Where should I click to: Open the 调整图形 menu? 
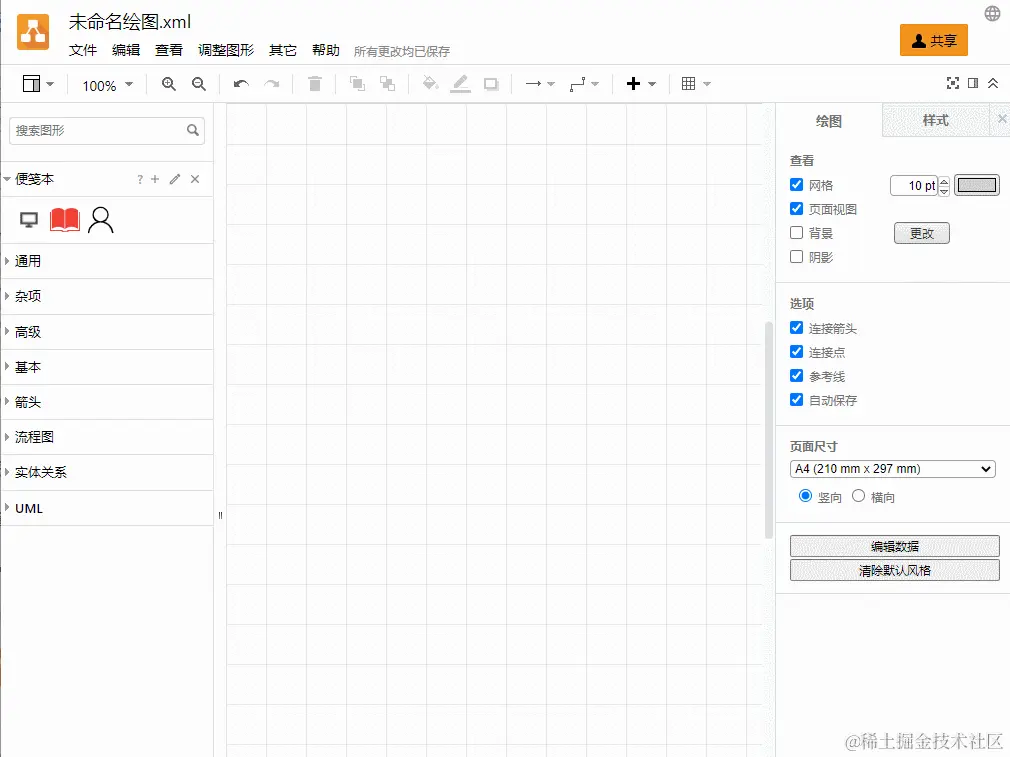tap(226, 50)
